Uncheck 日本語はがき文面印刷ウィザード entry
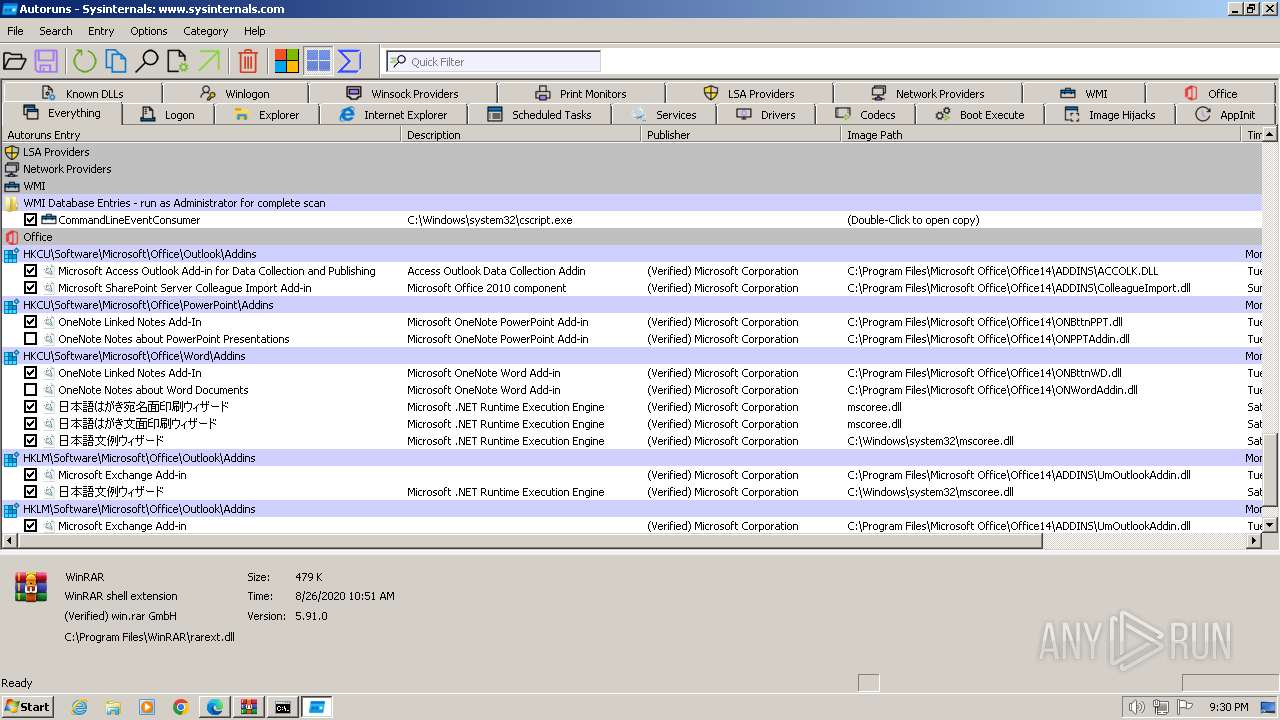 coord(31,424)
